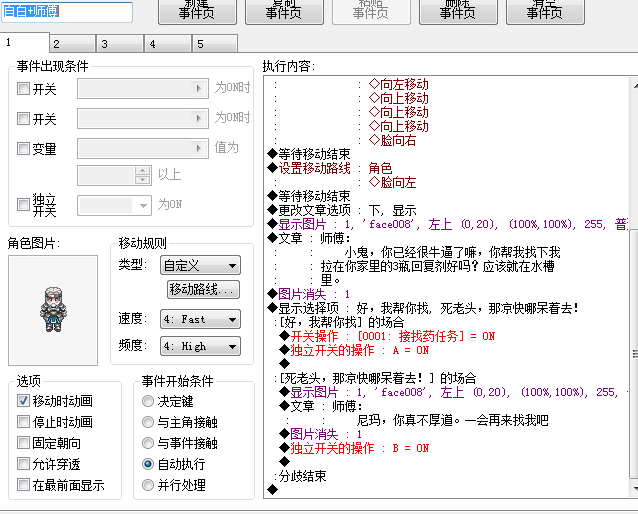Screen dimensions: 638x514
Task: Select the text line starting 小鬼，你已经很牛逼了嘛
Action: [x=452, y=252]
